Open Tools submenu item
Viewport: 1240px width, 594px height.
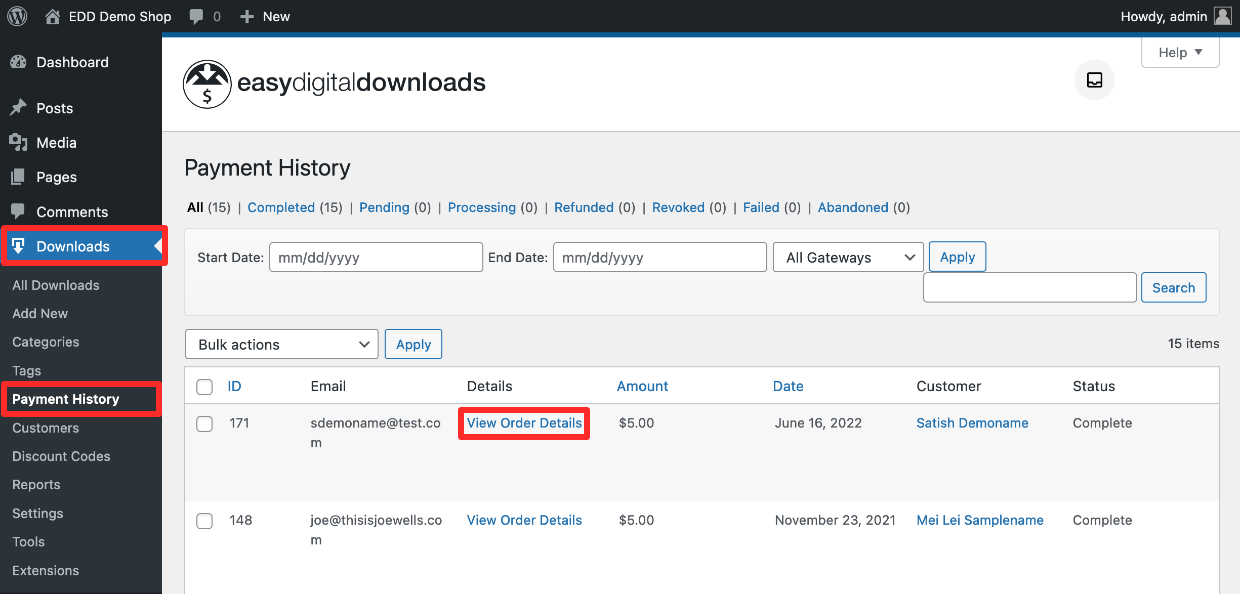tap(28, 542)
